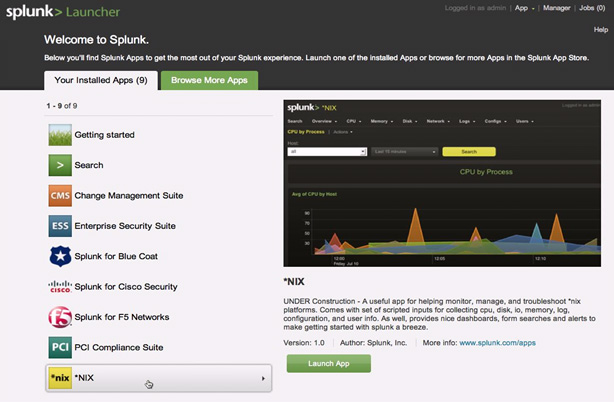Open the App dropdown menu
The height and width of the screenshot is (402, 614).
pyautogui.click(x=524, y=8)
